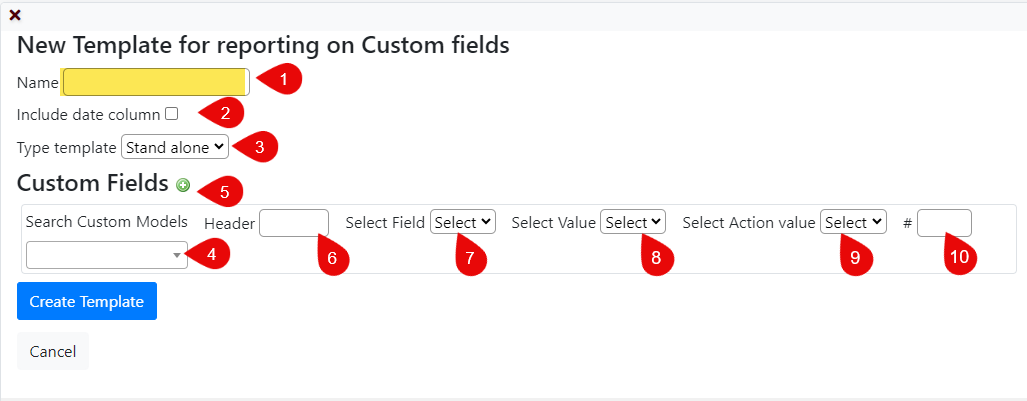Screen dimensions: 1027x401
Task: Click the red callout marker numbered 3
Action: pyautogui.click(x=256, y=146)
